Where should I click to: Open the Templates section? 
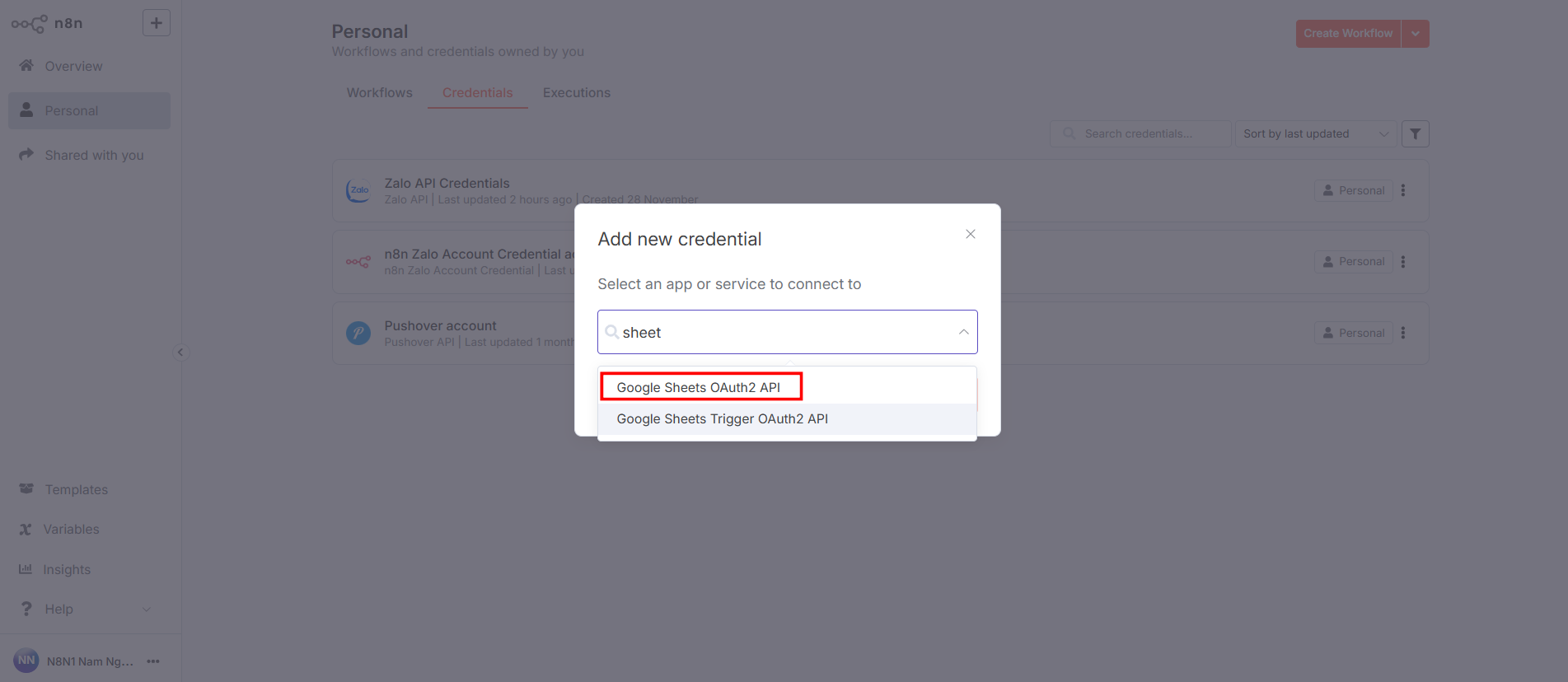[76, 488]
